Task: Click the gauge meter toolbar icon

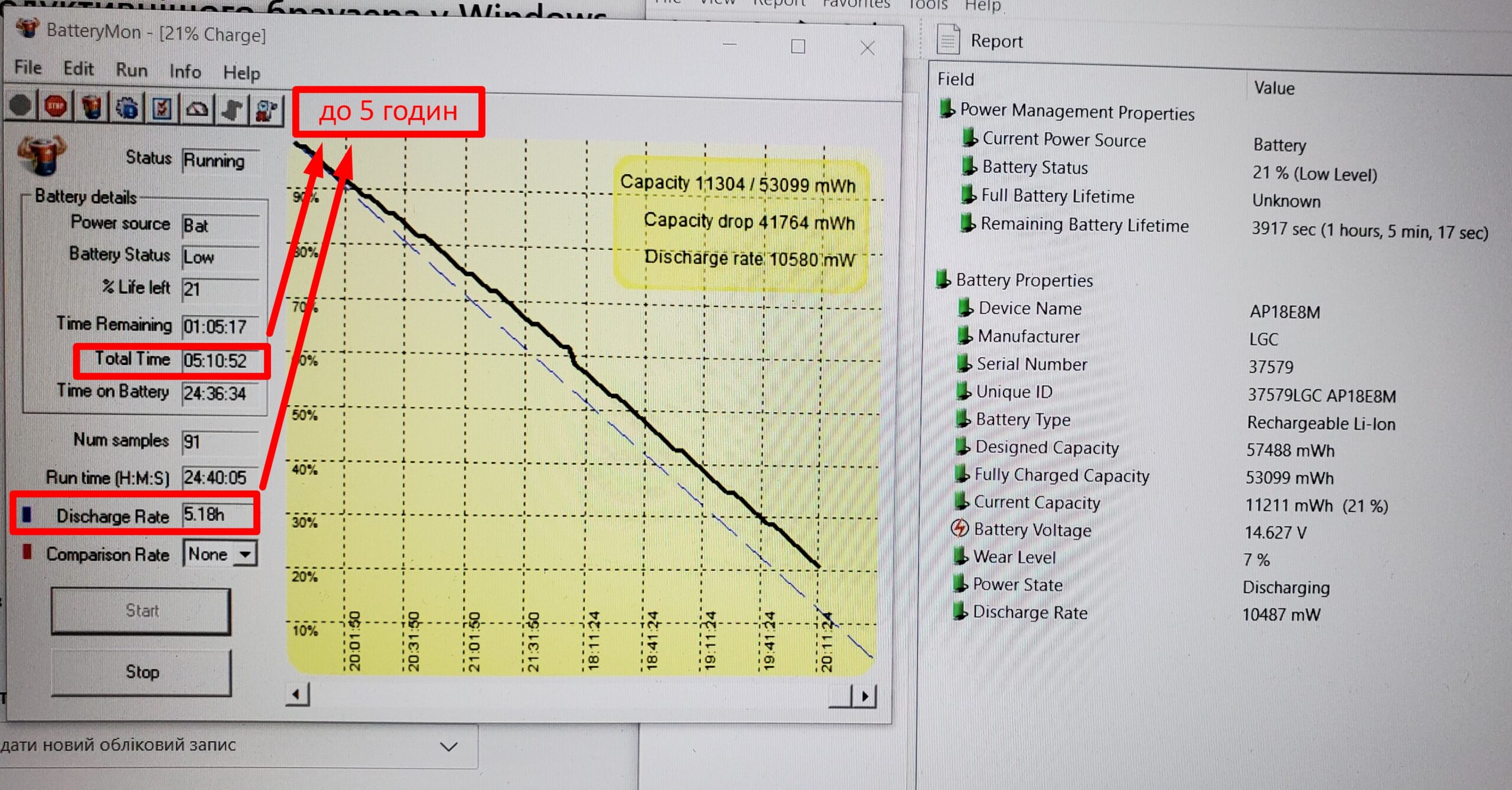Action: click(197, 109)
